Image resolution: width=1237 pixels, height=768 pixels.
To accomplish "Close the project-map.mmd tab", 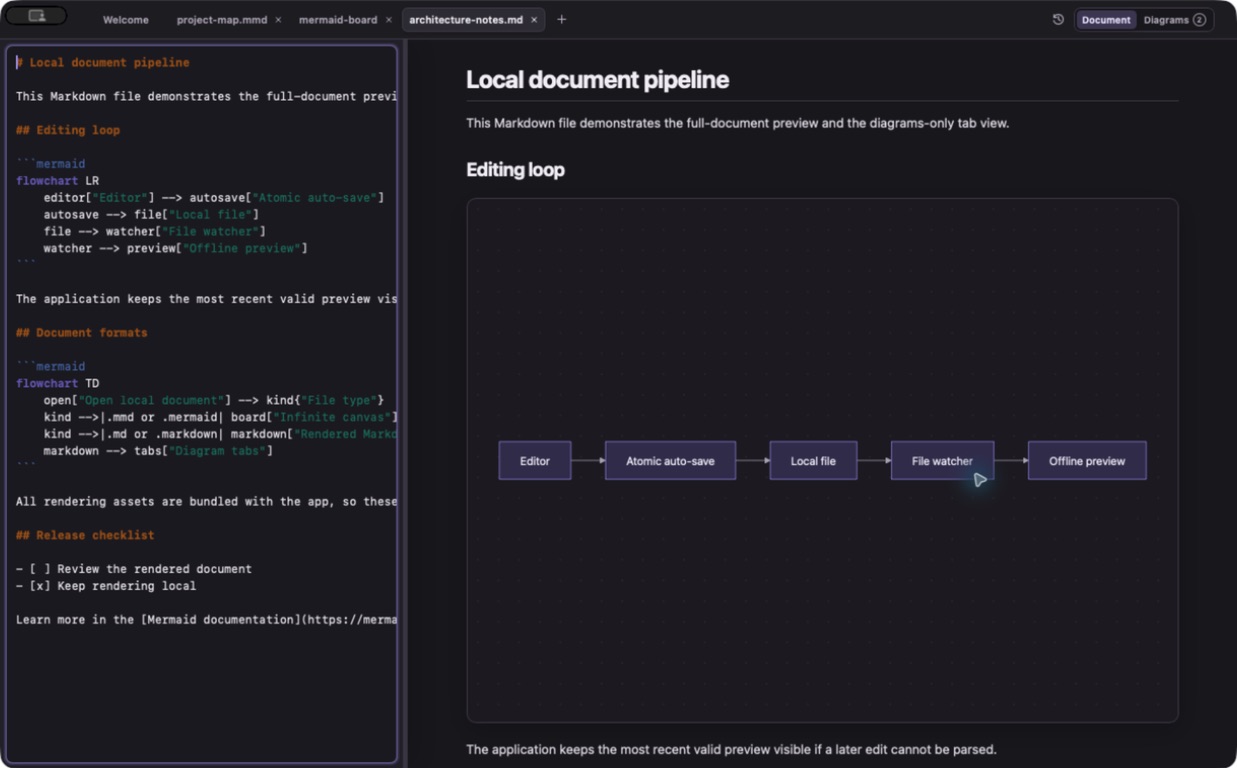I will tap(278, 20).
